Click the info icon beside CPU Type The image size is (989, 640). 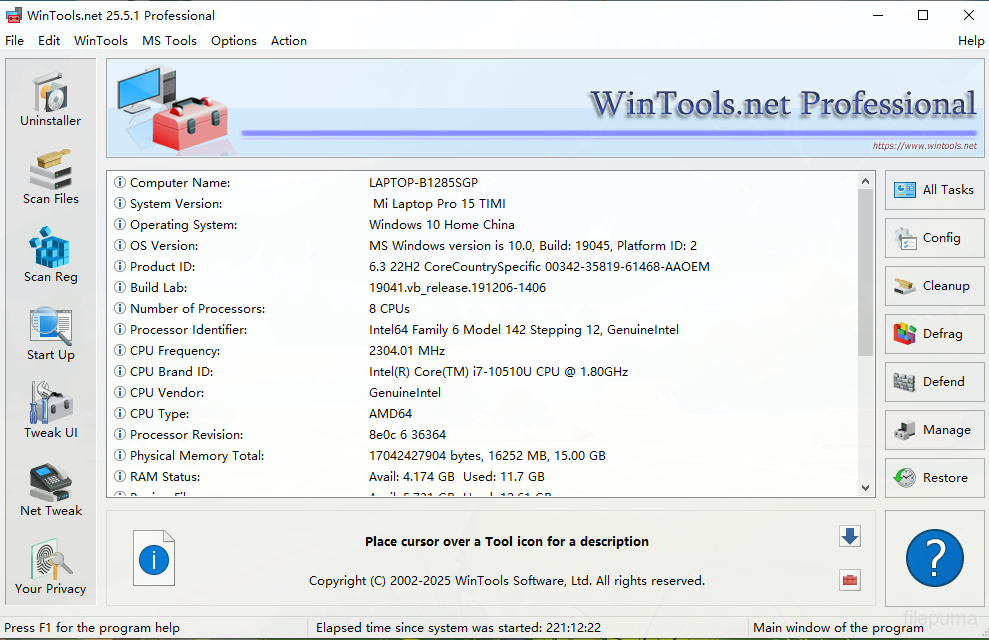[120, 413]
